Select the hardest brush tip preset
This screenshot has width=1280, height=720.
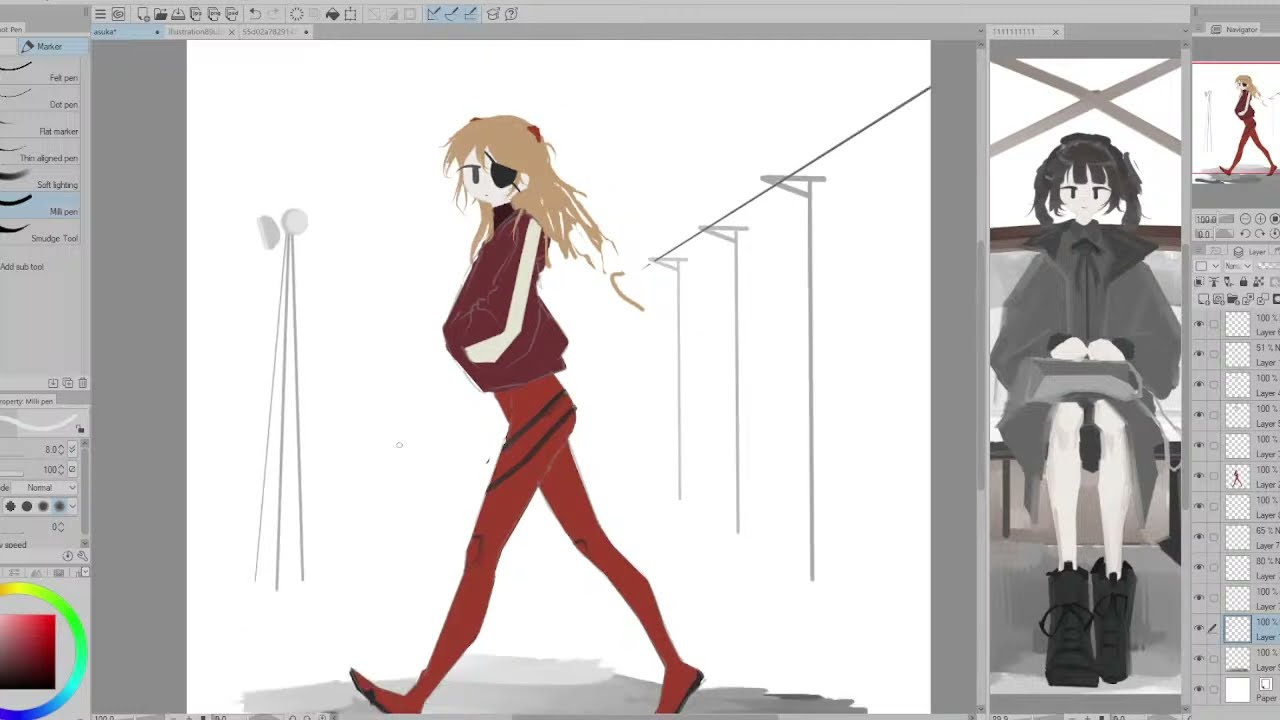10,506
